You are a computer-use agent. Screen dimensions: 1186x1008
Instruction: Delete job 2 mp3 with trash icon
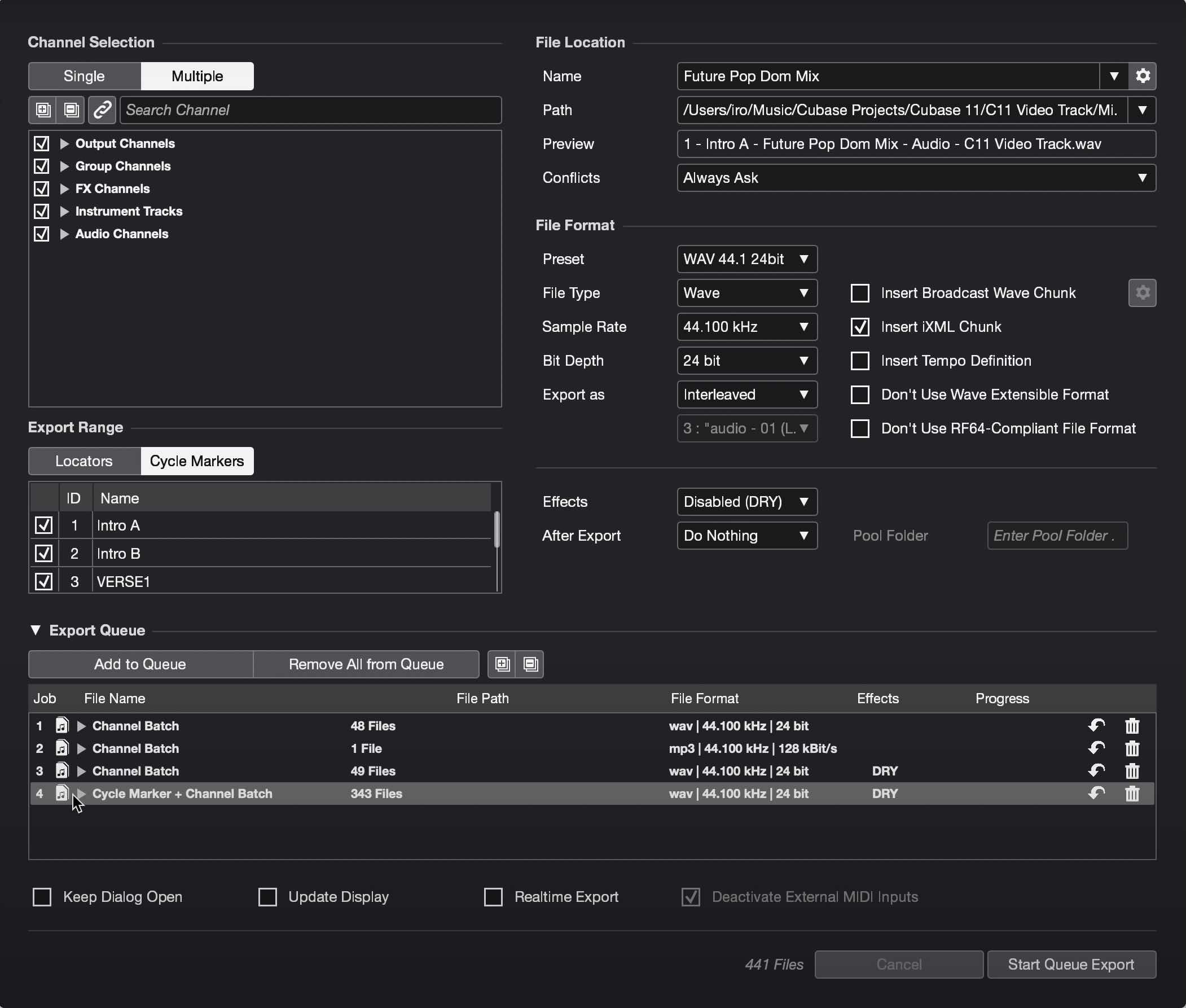1132,748
